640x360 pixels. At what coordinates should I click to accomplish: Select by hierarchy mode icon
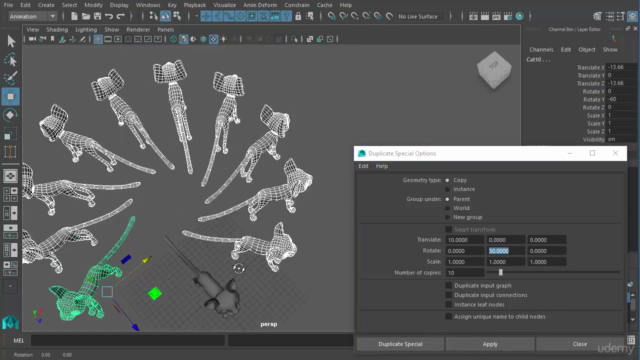(154, 16)
